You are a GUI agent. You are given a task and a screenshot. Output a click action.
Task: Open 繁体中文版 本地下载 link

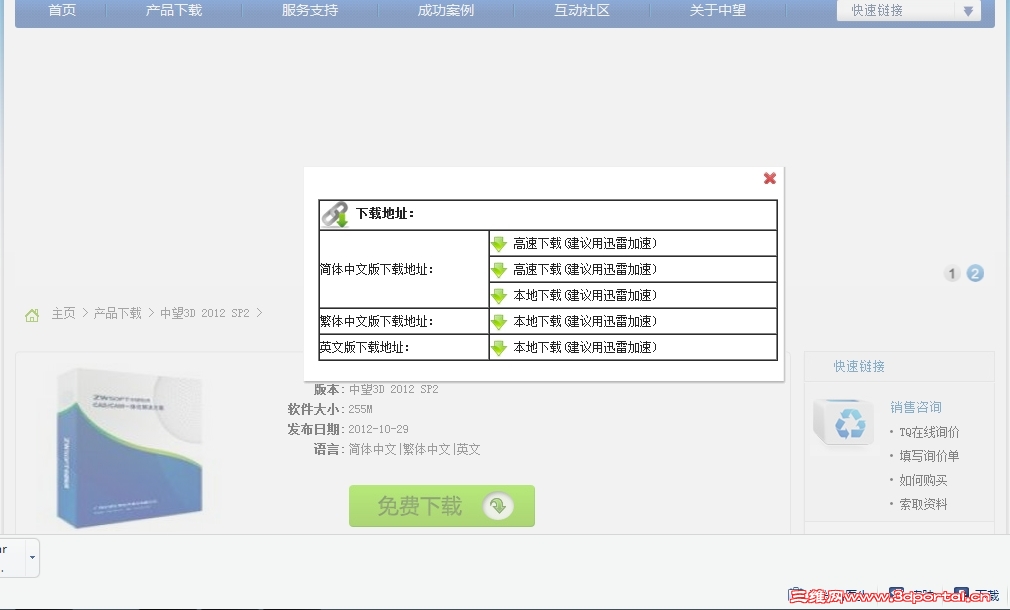coord(585,321)
